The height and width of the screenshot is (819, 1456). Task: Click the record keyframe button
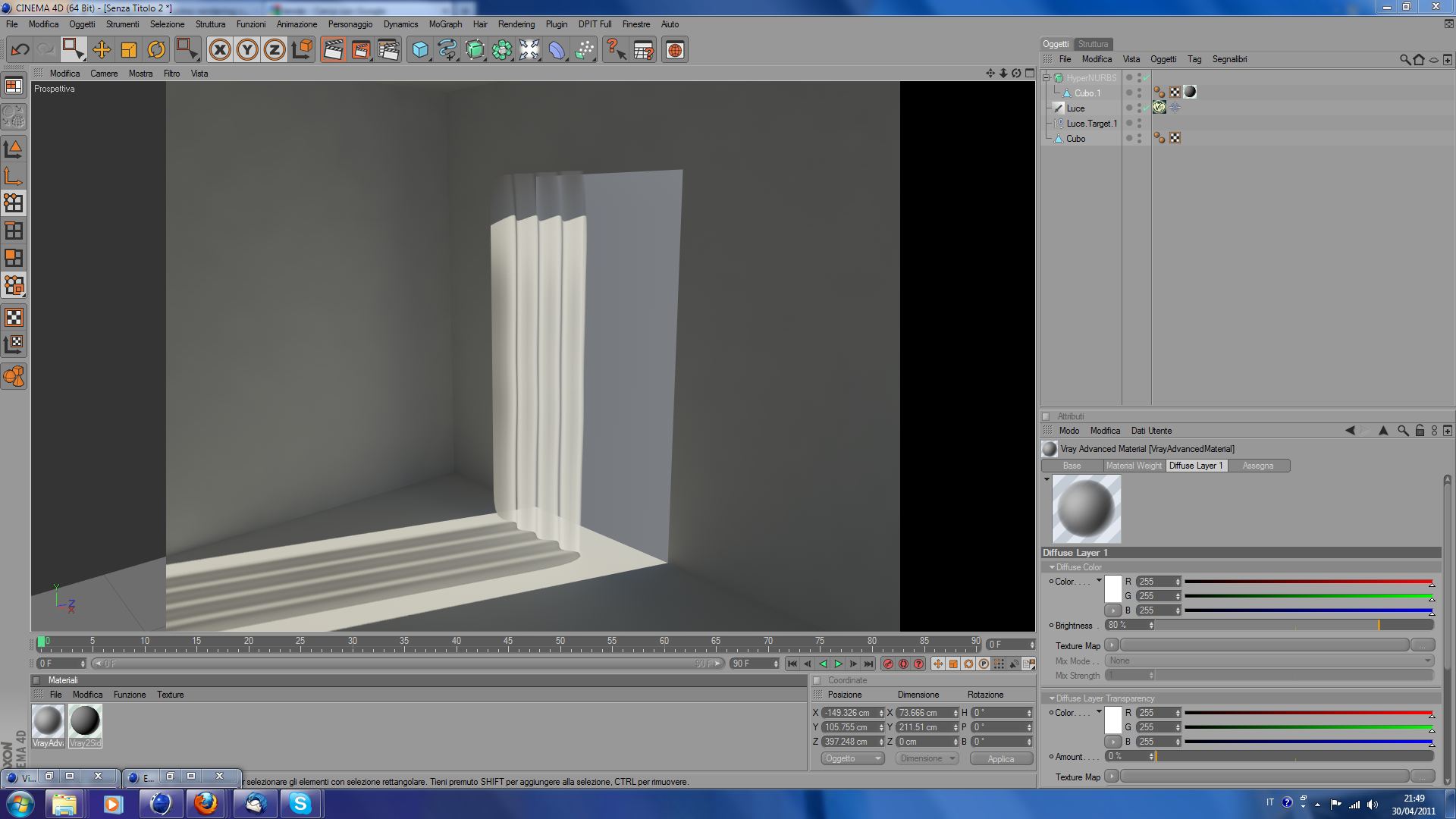tap(888, 664)
